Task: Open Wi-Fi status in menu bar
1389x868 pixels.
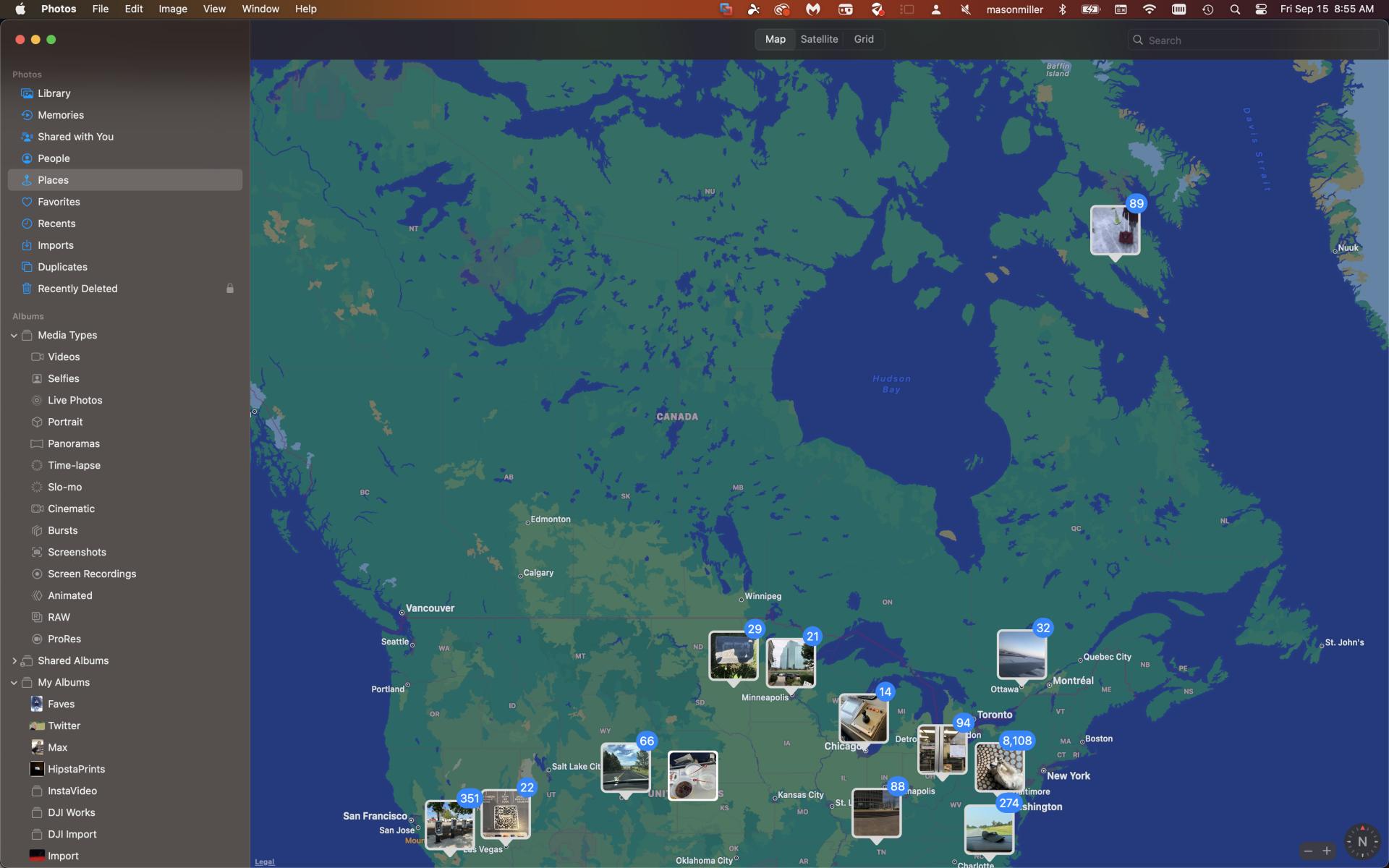Action: [x=1149, y=9]
